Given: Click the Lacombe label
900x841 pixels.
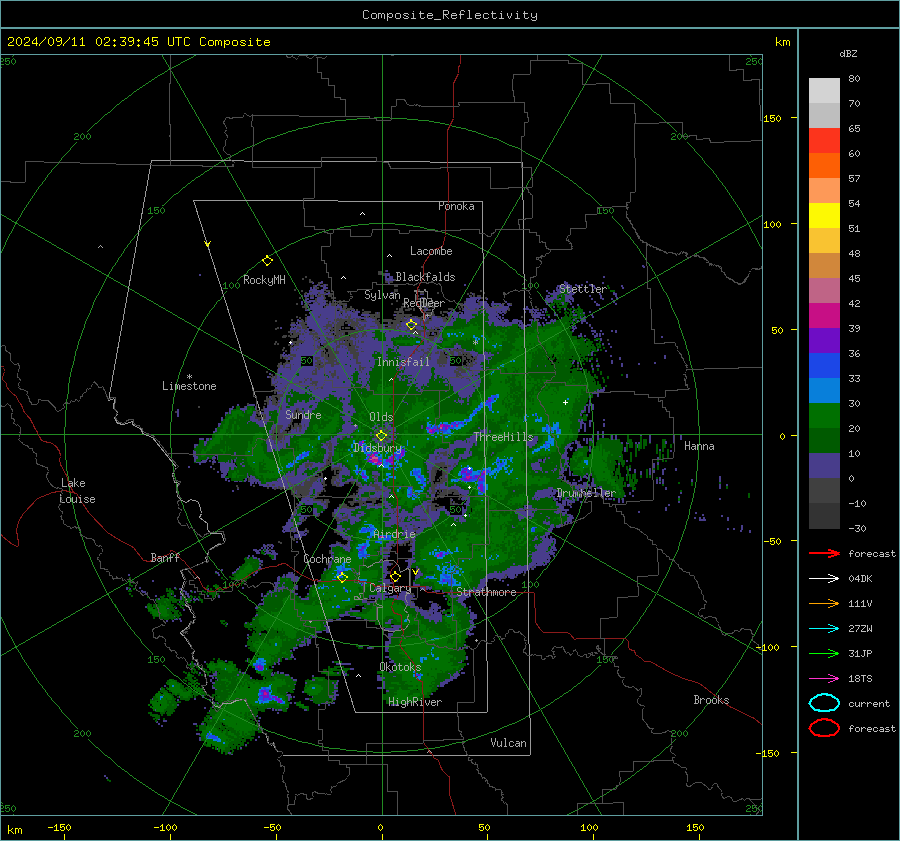Looking at the screenshot, I should point(431,251).
